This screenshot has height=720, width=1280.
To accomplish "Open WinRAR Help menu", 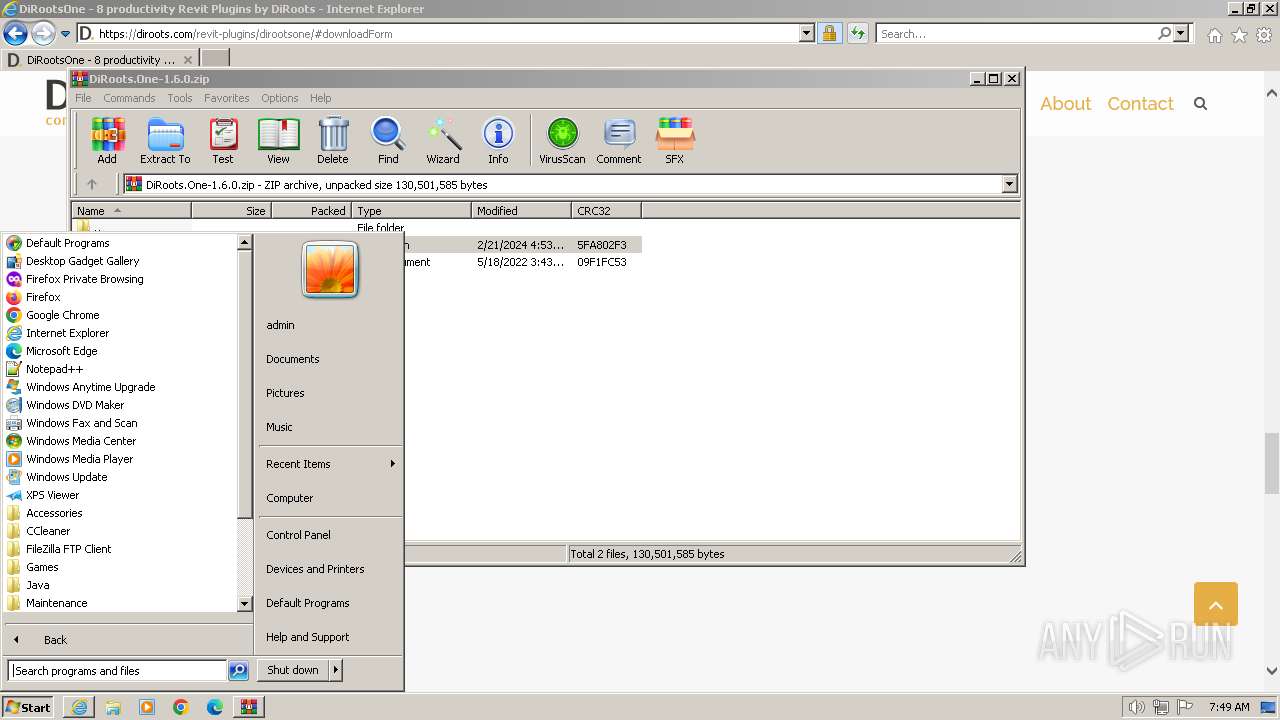I will coord(320,98).
